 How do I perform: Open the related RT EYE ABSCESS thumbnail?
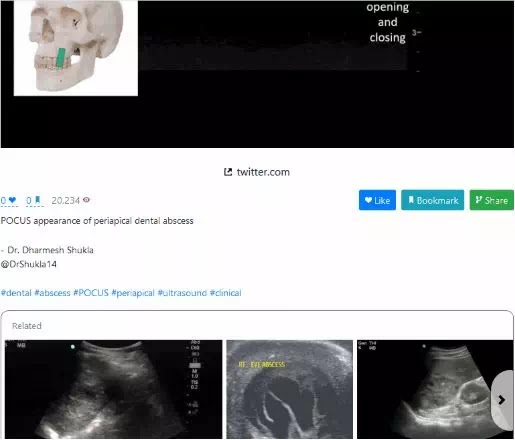(x=289, y=389)
